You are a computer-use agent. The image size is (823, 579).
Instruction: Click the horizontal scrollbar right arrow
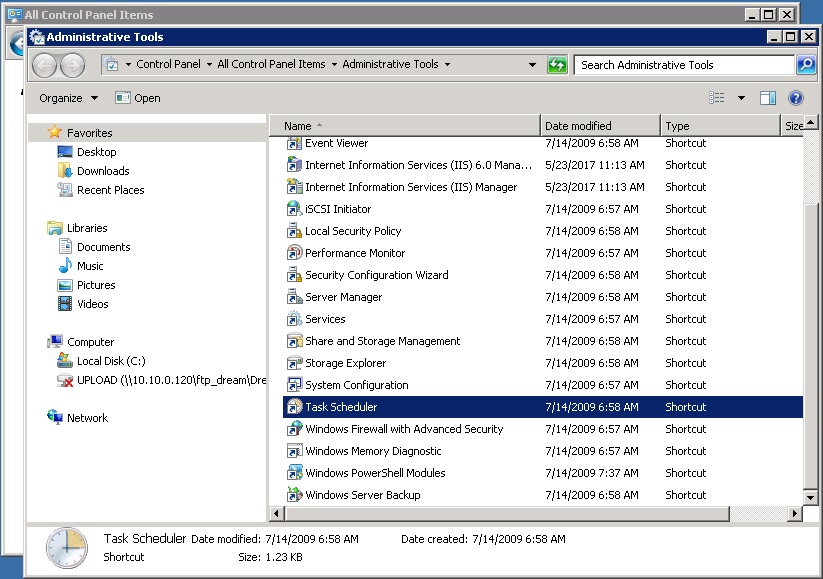point(795,513)
